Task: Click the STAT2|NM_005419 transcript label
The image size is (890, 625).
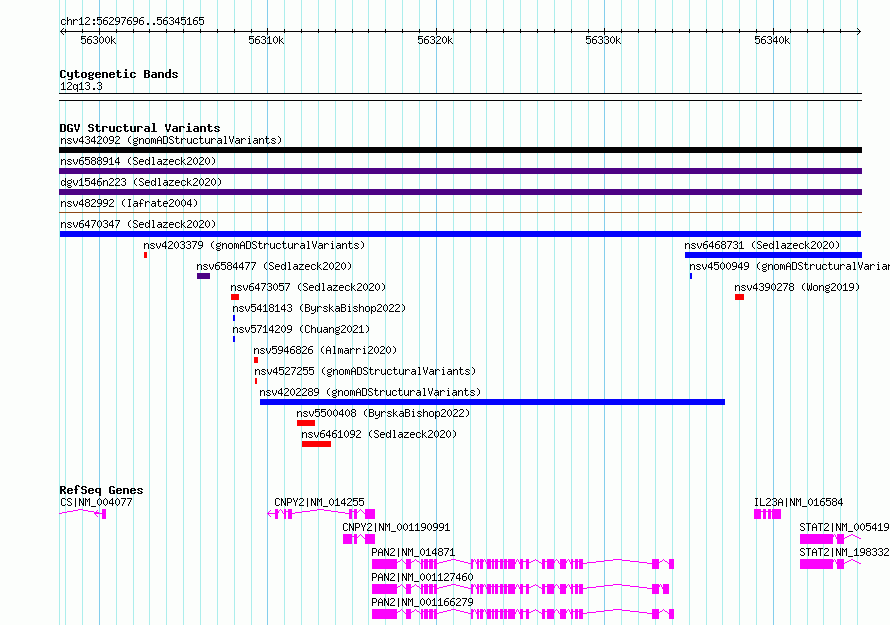Action: point(844,527)
